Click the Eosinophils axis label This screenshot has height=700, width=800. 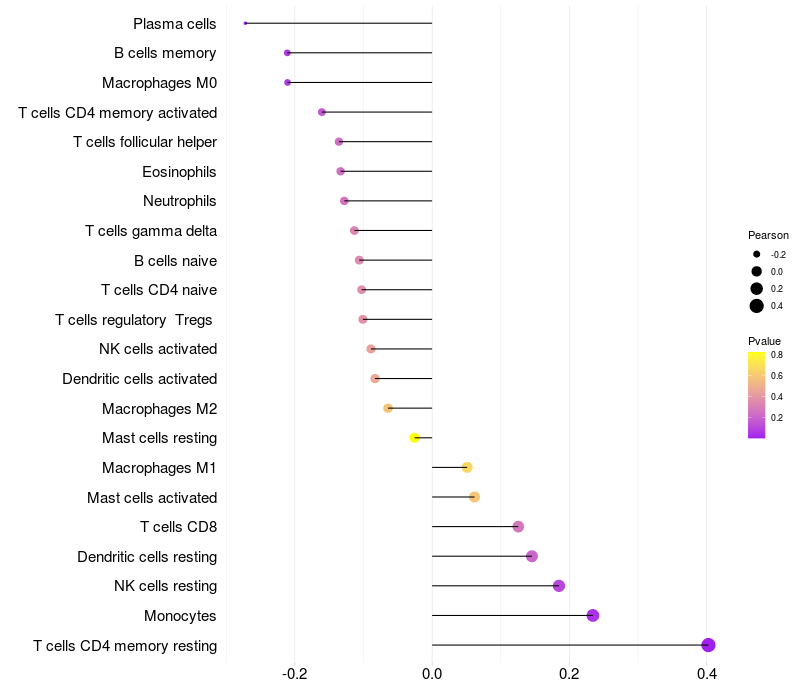(x=179, y=172)
